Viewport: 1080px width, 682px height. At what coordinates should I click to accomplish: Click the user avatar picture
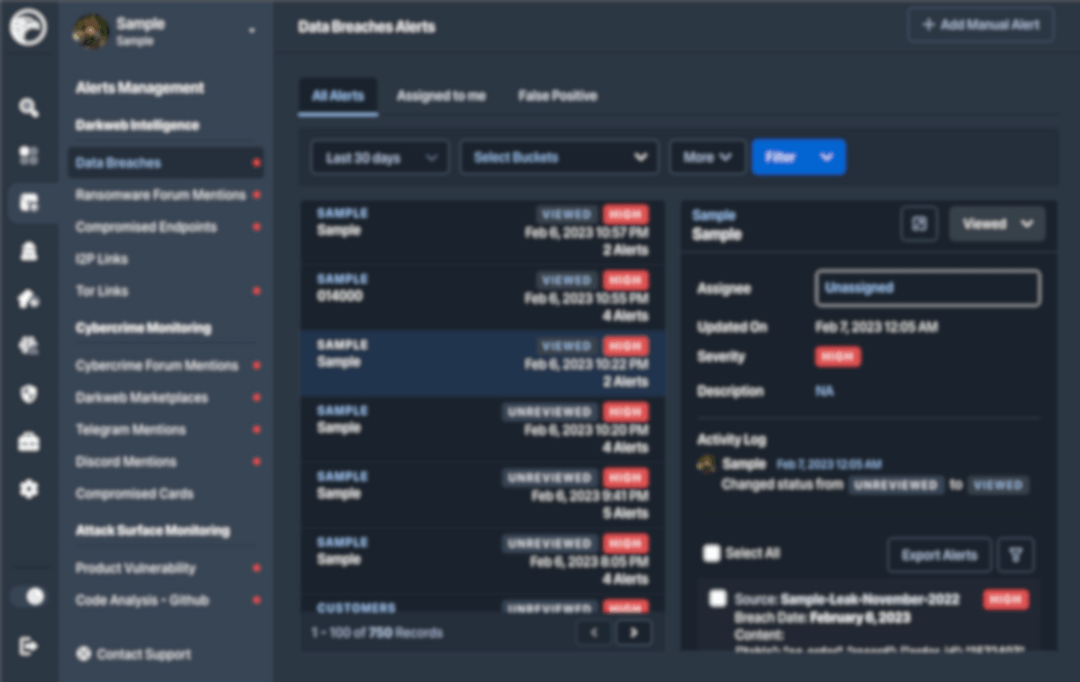(91, 31)
